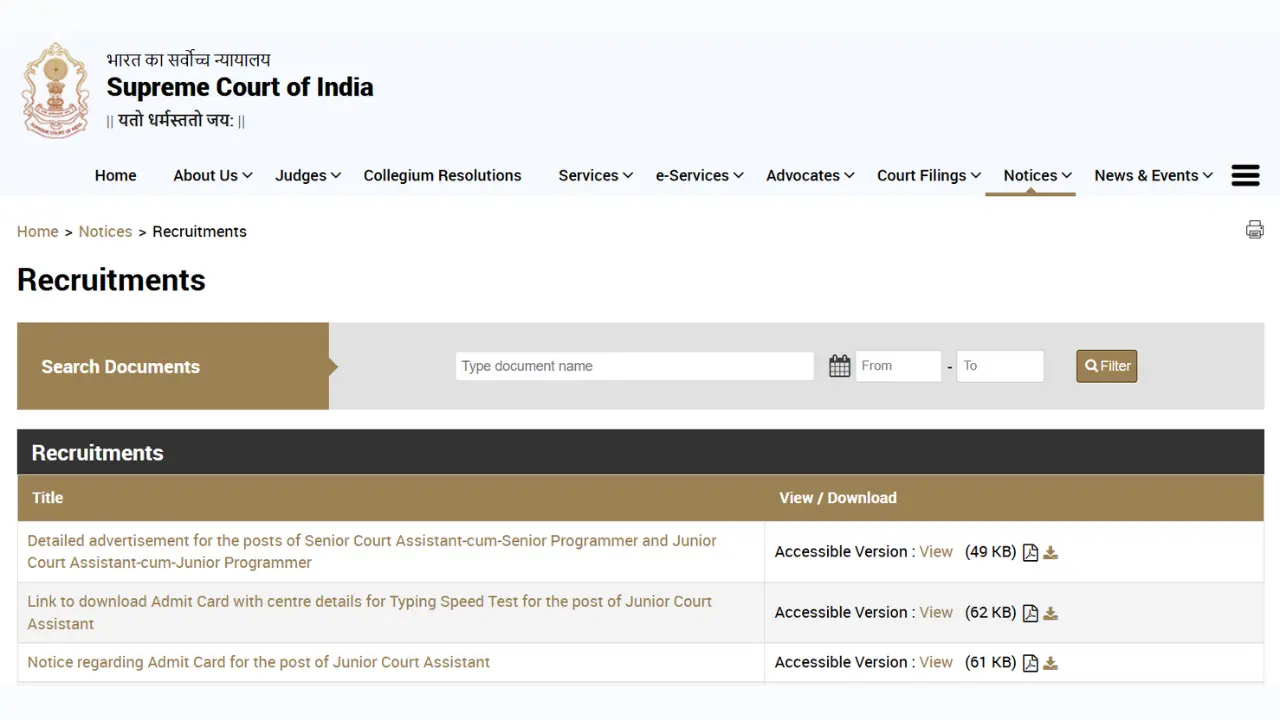Click the download icon for the 49 KB advertisement
Image resolution: width=1280 pixels, height=720 pixels.
pyautogui.click(x=1051, y=551)
